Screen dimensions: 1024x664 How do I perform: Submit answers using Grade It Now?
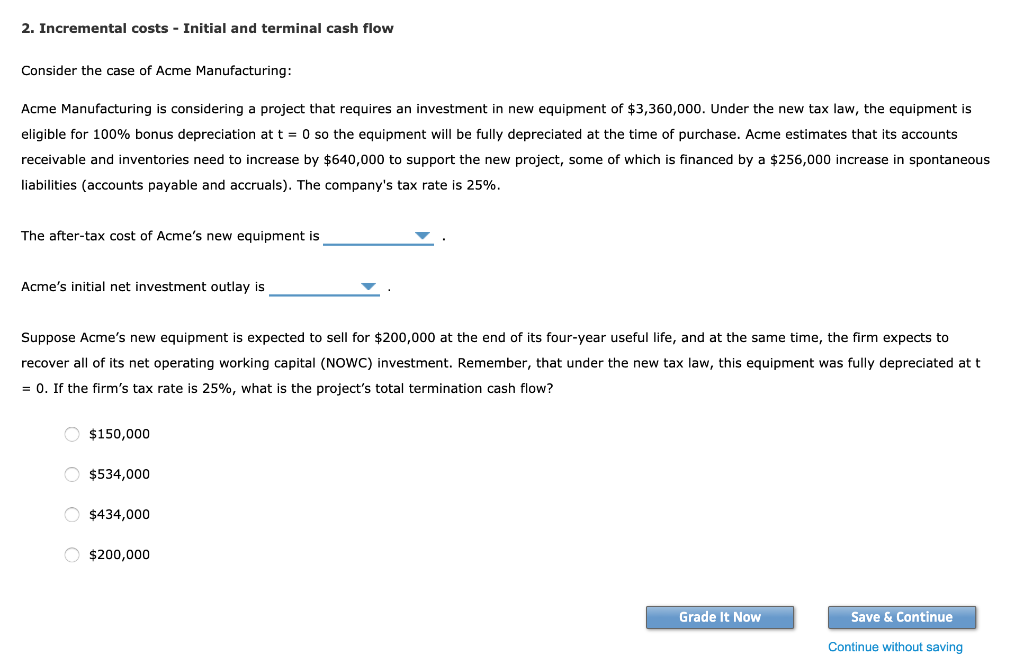pyautogui.click(x=720, y=617)
